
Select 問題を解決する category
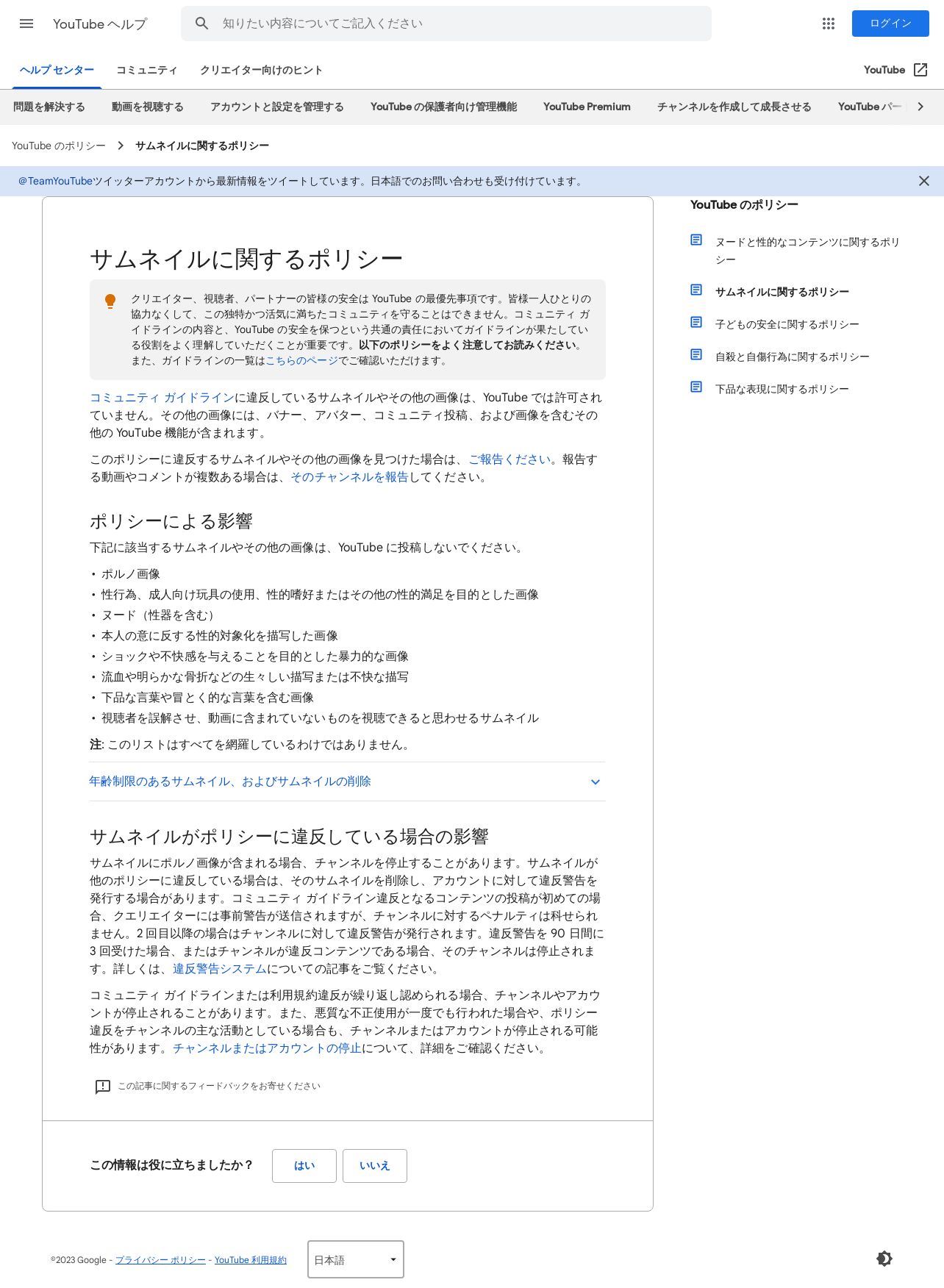pos(49,107)
